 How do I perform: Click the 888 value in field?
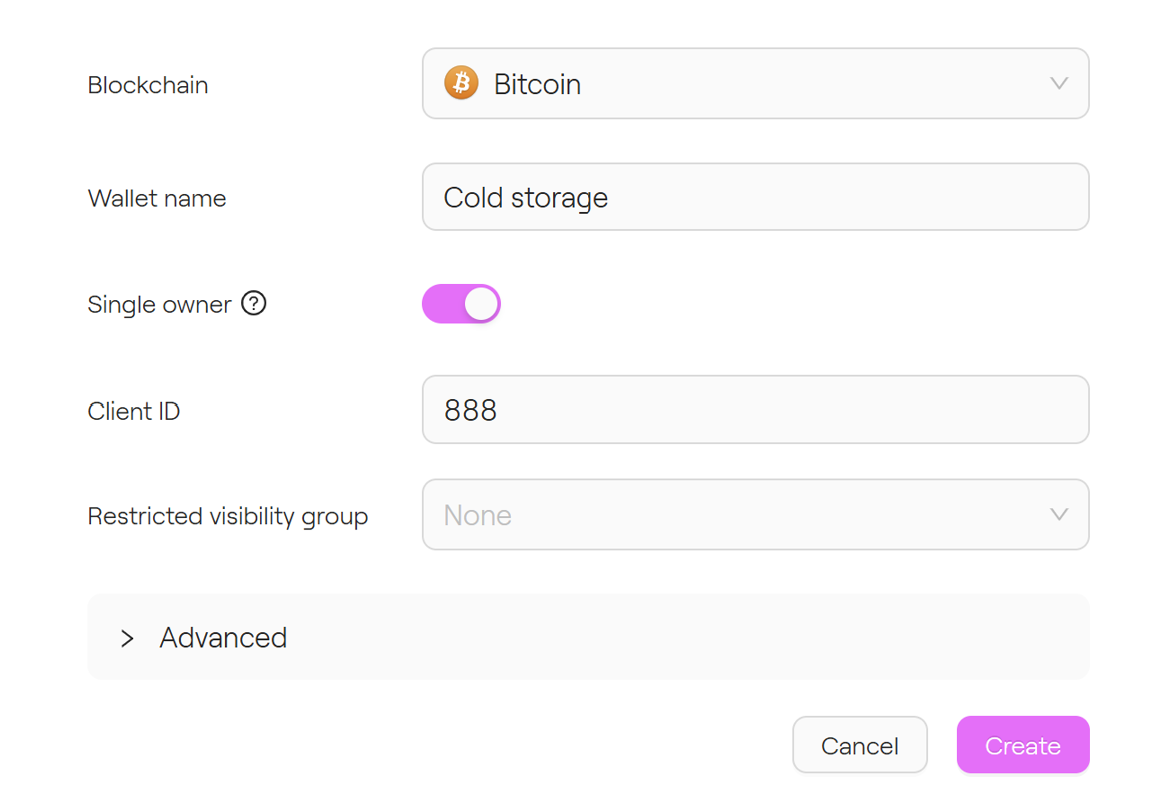pyautogui.click(x=471, y=410)
